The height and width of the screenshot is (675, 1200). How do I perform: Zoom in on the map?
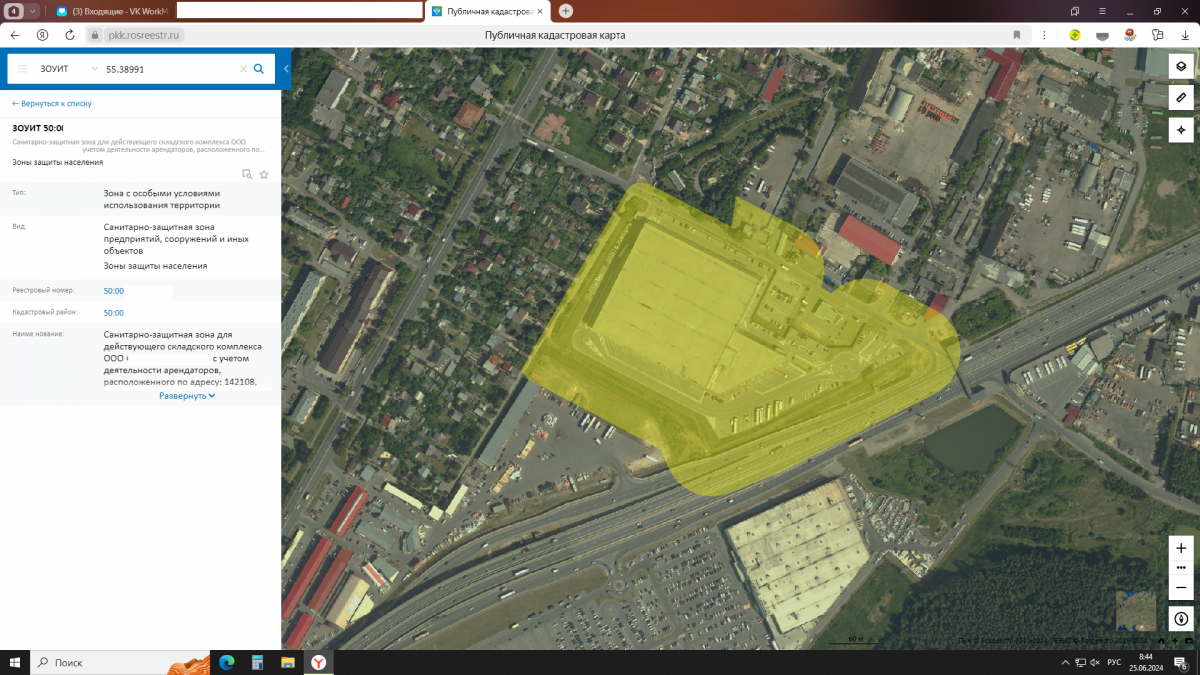(x=1181, y=548)
